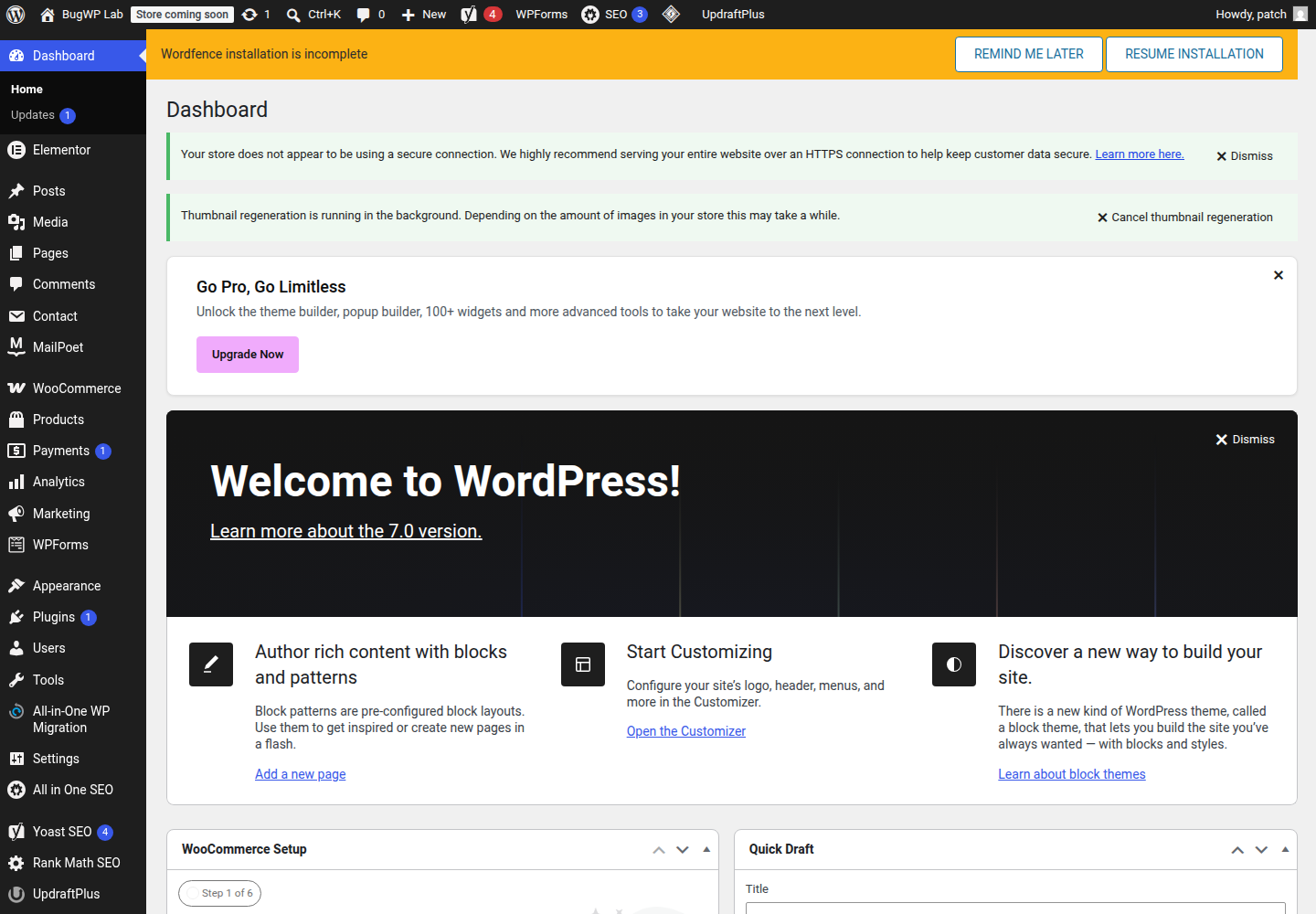The image size is (1316, 914).
Task: Open the Yoast icon in the admin bar
Action: (469, 14)
